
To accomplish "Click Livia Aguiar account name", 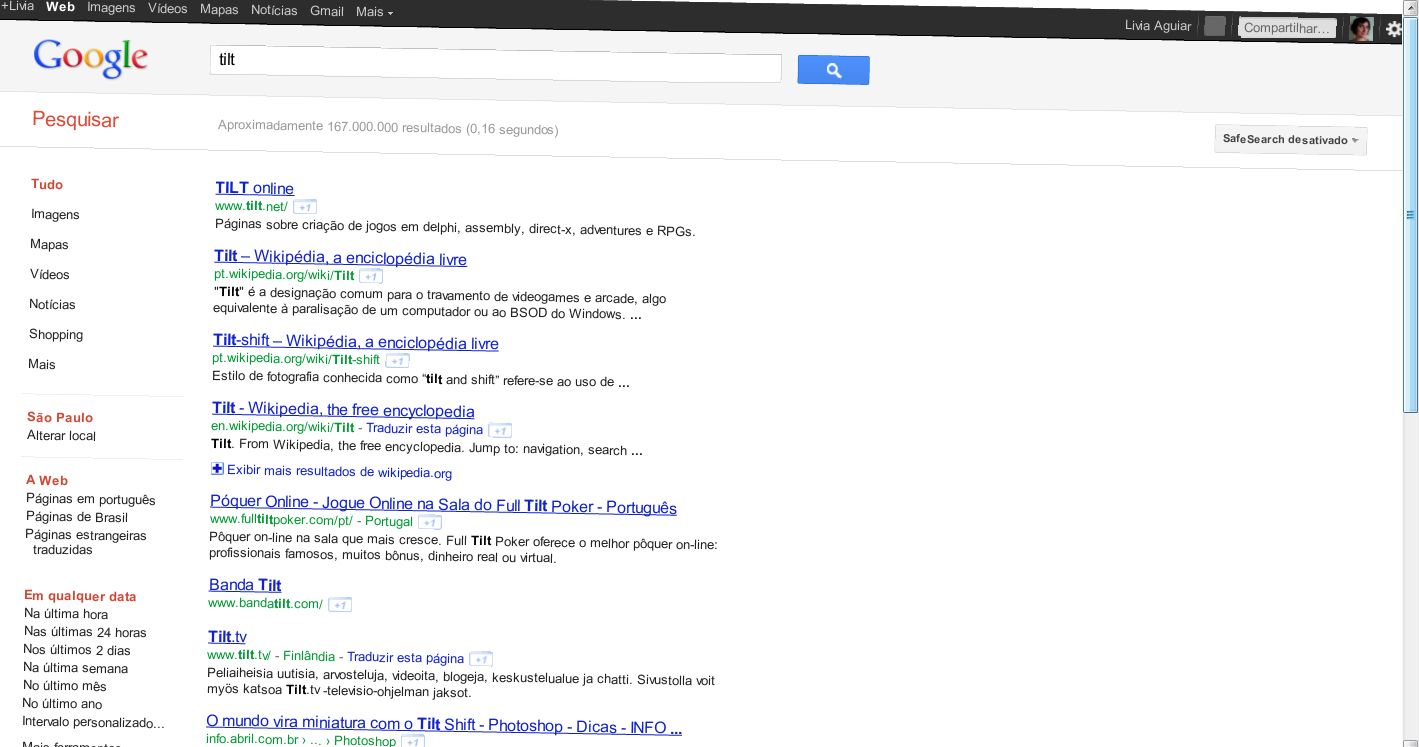I will [x=1157, y=26].
